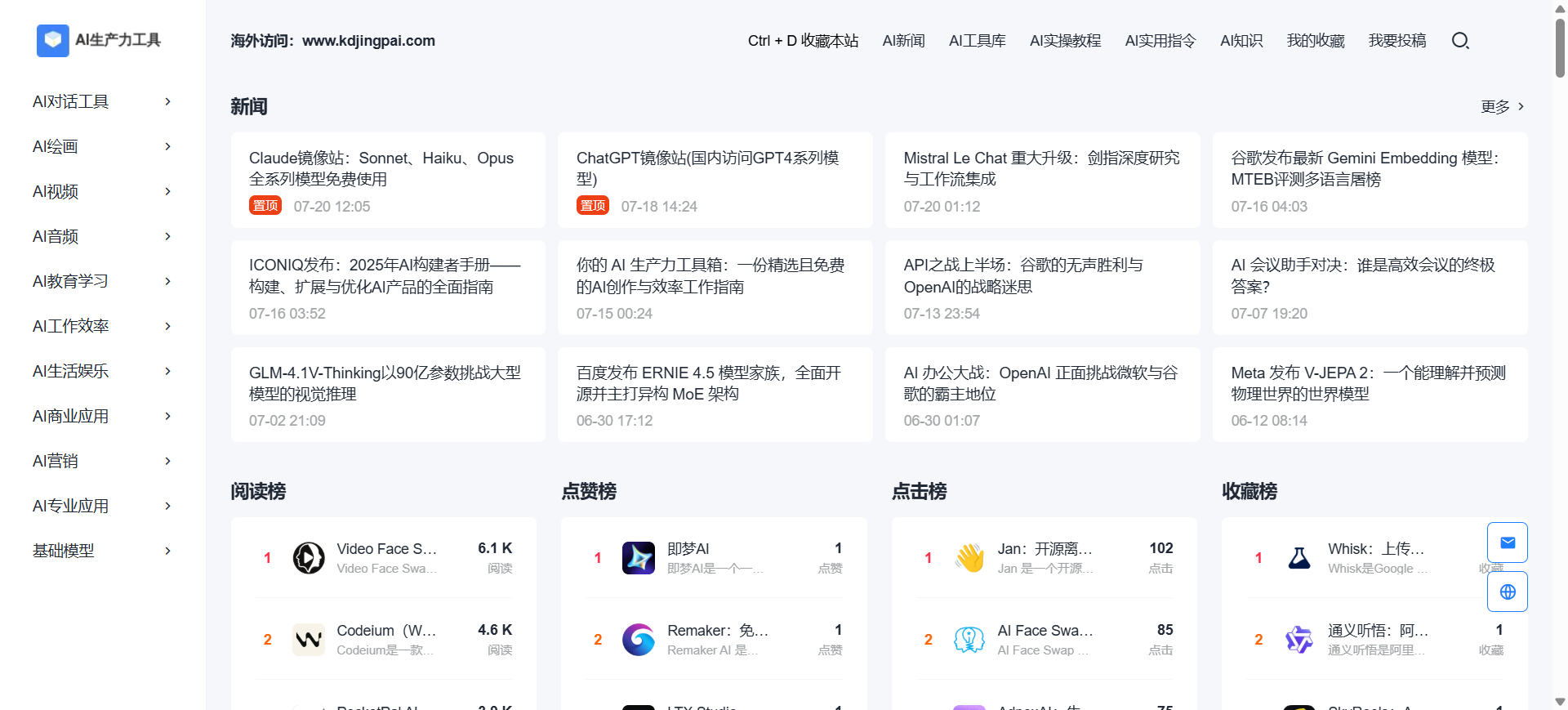Click the Codeium app icon
The image size is (1568, 710).
coord(309,640)
